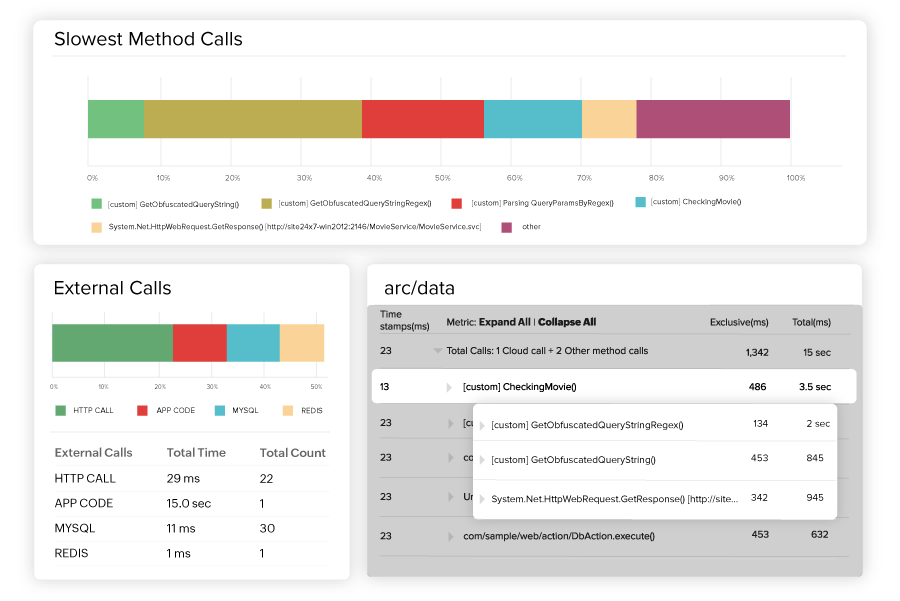Click arc/data panel title
The image size is (900, 601).
tap(419, 288)
